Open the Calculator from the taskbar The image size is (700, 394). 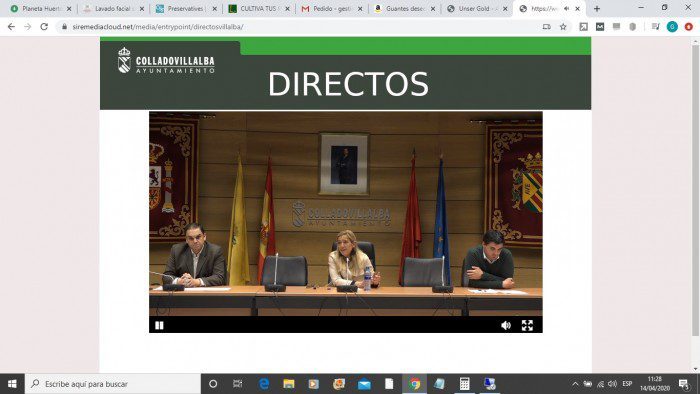coord(464,384)
